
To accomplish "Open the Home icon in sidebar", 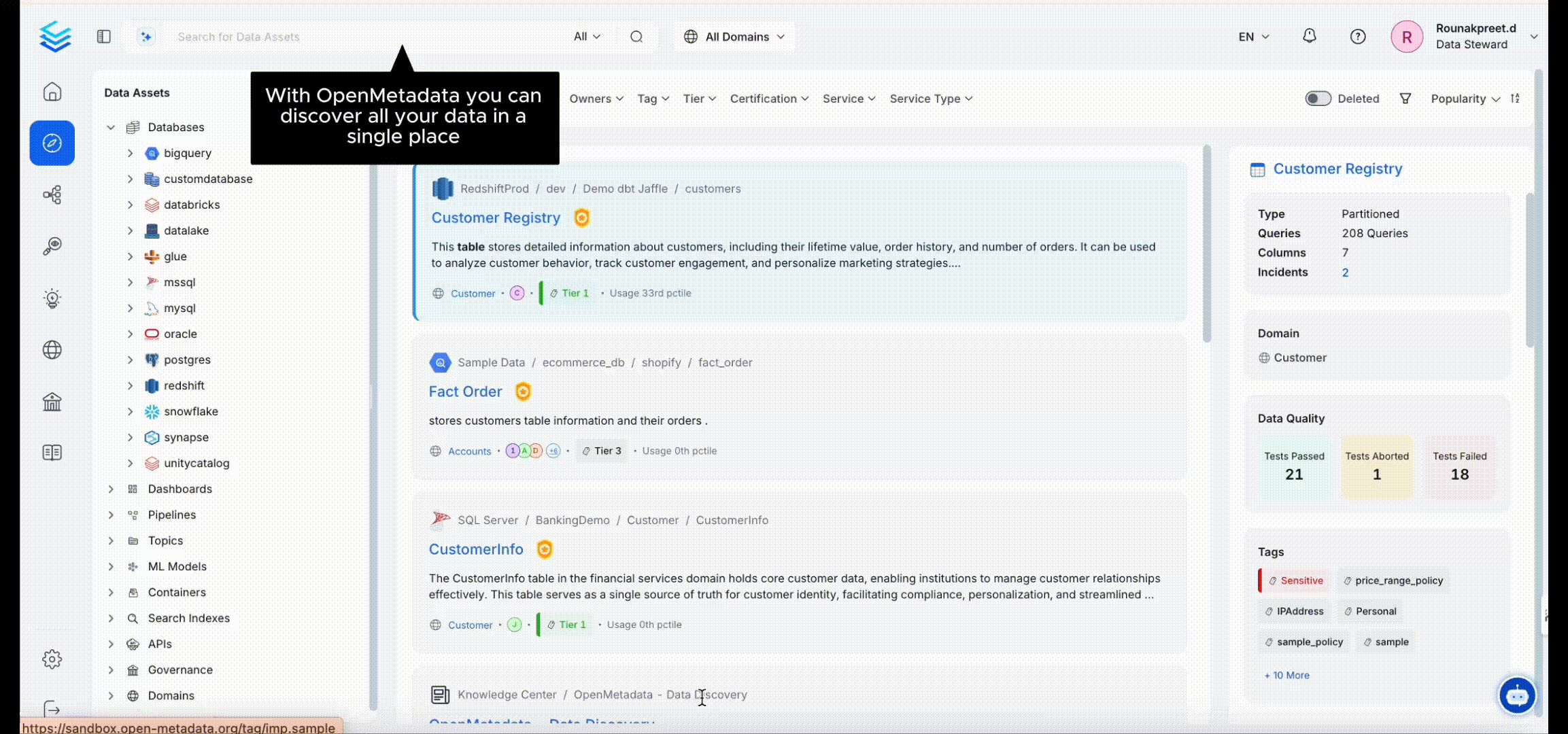I will click(x=52, y=92).
